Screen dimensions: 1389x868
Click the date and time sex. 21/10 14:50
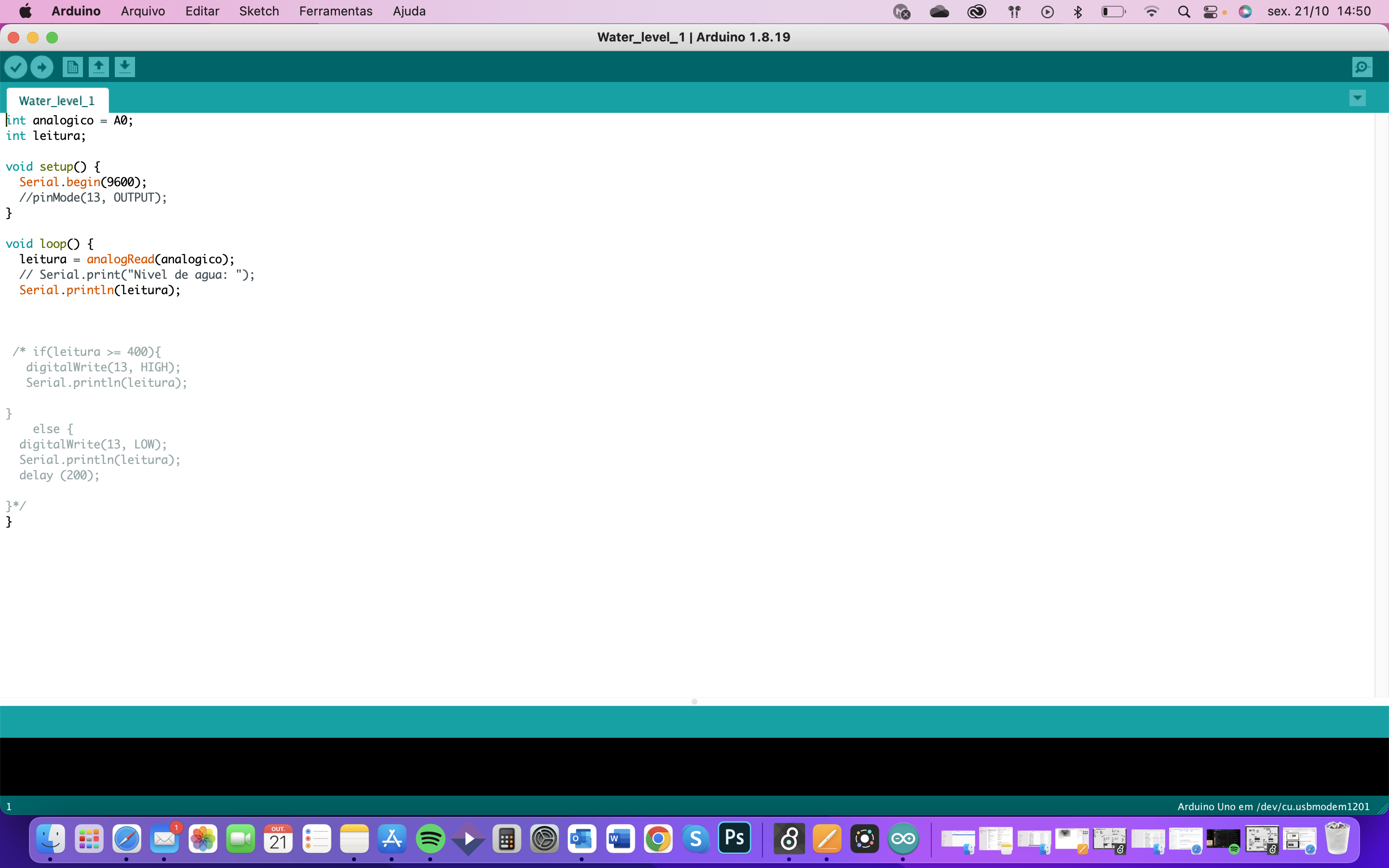click(1319, 11)
